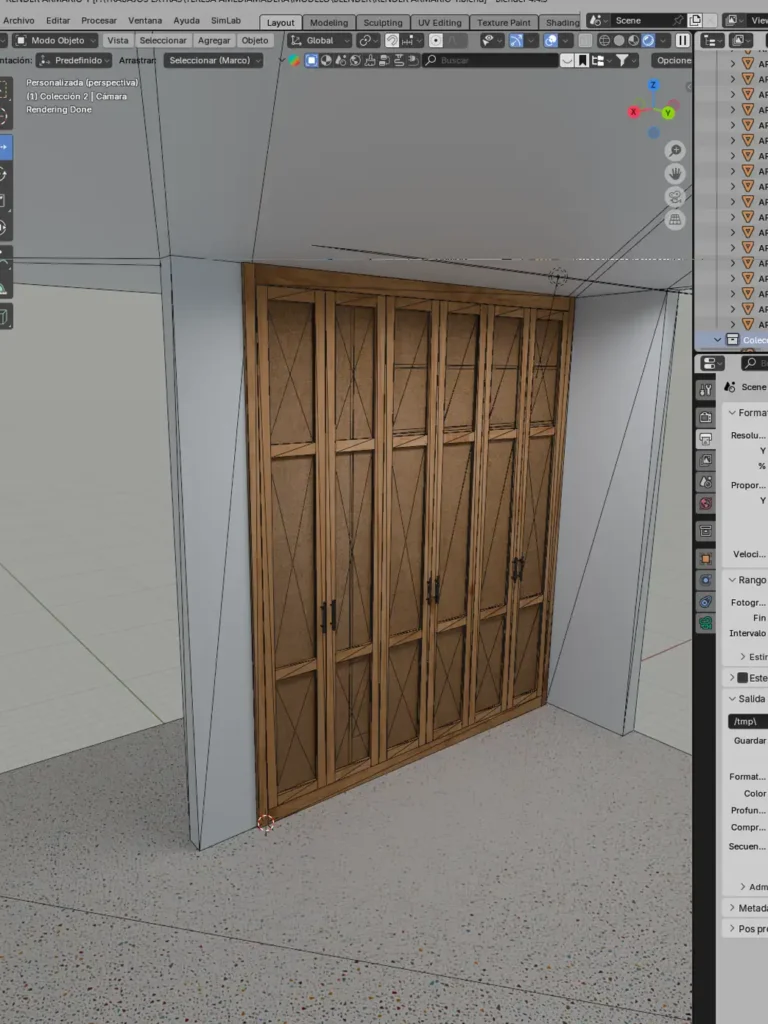Open the properties editor type selector

point(712,363)
